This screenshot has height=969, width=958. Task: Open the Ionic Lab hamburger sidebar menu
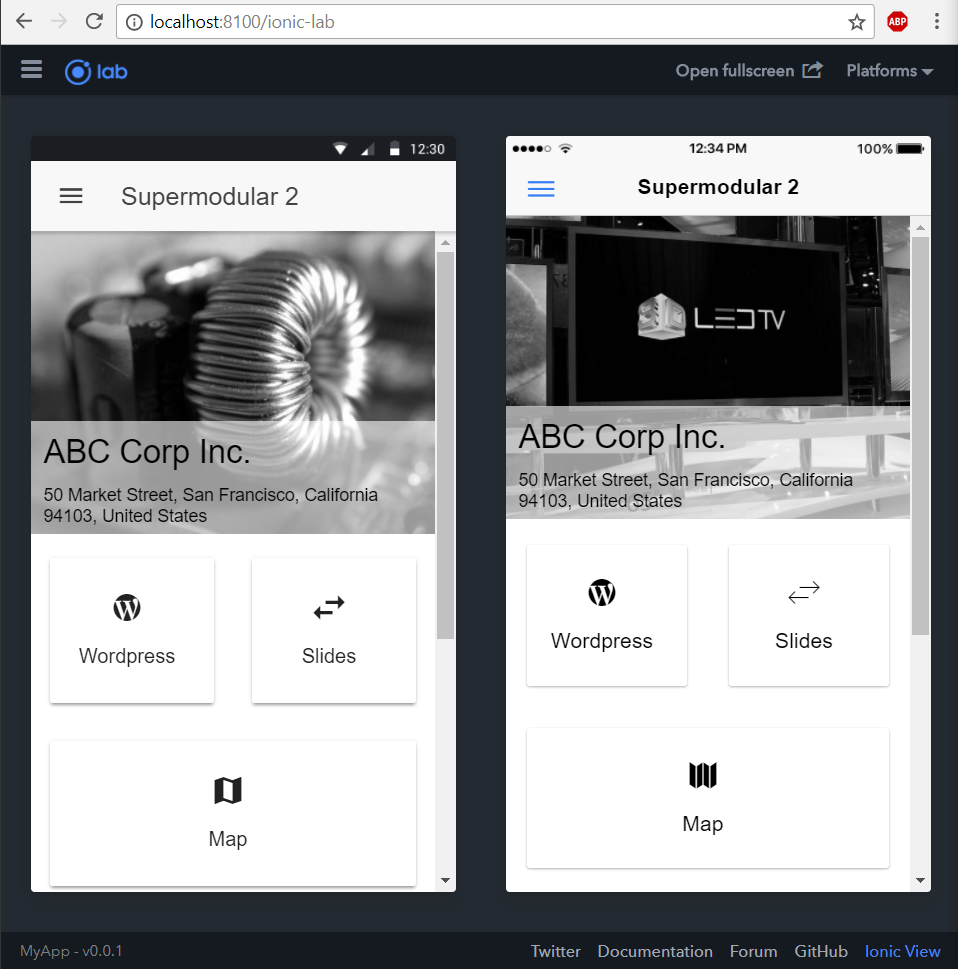(32, 69)
